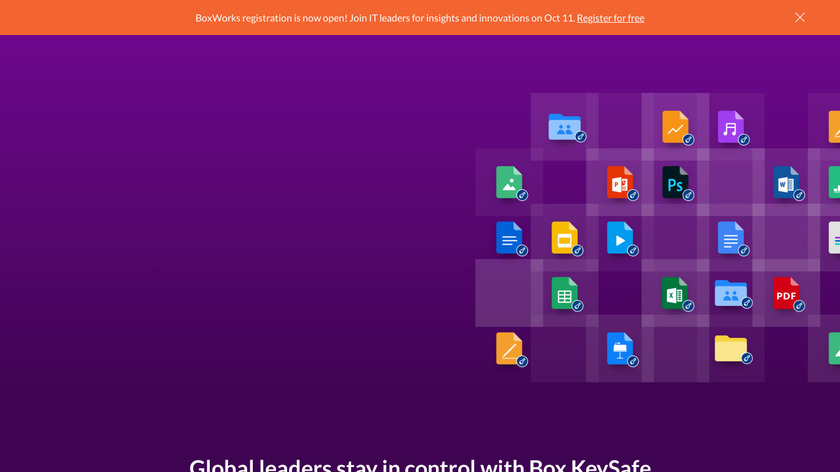840x472 pixels.
Task: Click the purple music file icon
Action: point(731,127)
